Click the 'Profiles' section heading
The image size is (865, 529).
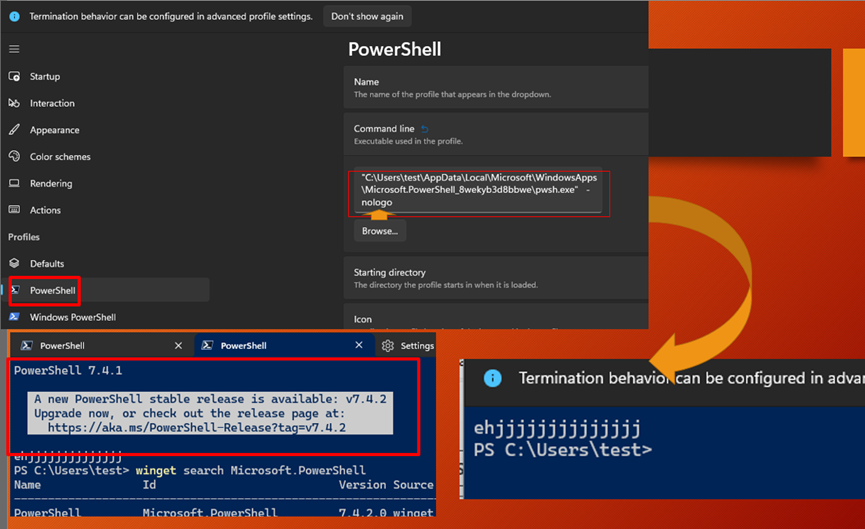(24, 237)
